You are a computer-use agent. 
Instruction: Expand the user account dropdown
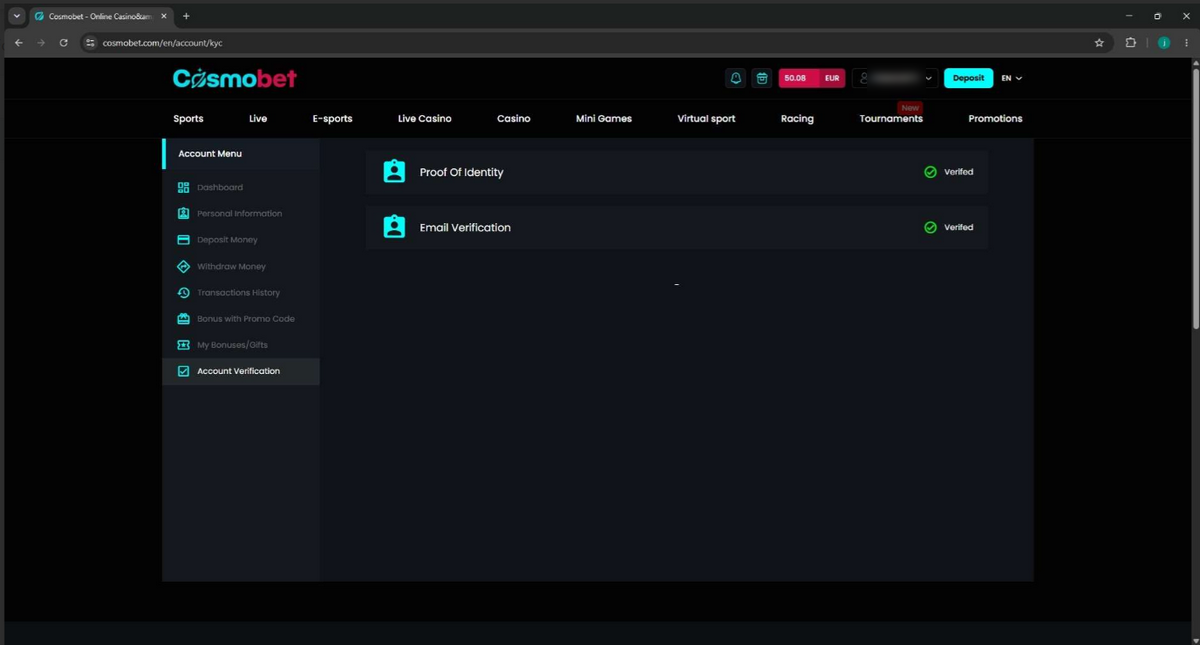click(x=929, y=78)
